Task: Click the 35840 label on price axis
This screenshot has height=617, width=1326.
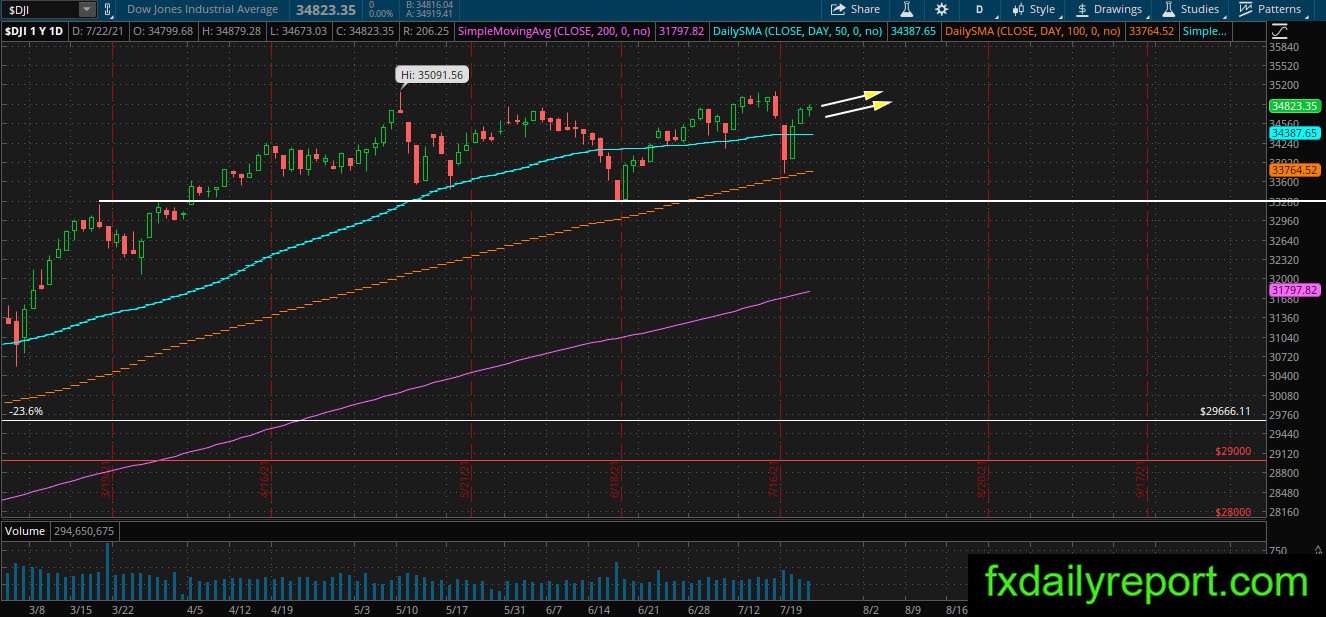Action: 1286,47
